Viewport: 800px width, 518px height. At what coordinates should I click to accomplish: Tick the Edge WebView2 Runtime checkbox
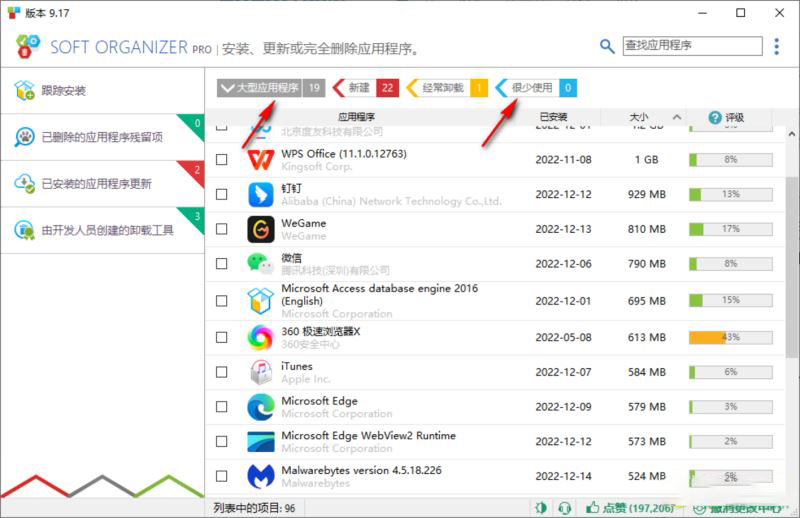click(x=221, y=441)
